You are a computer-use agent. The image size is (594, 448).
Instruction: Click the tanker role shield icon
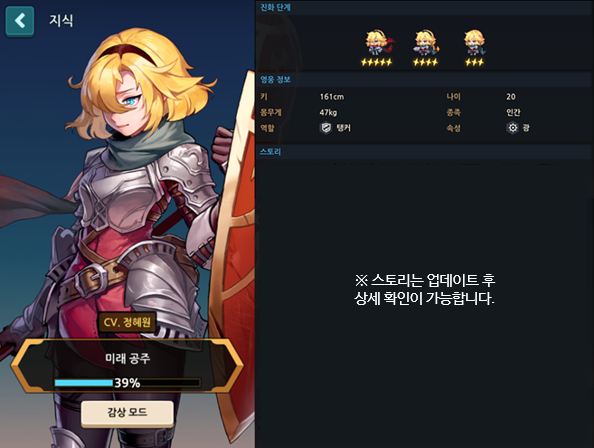pyautogui.click(x=325, y=128)
